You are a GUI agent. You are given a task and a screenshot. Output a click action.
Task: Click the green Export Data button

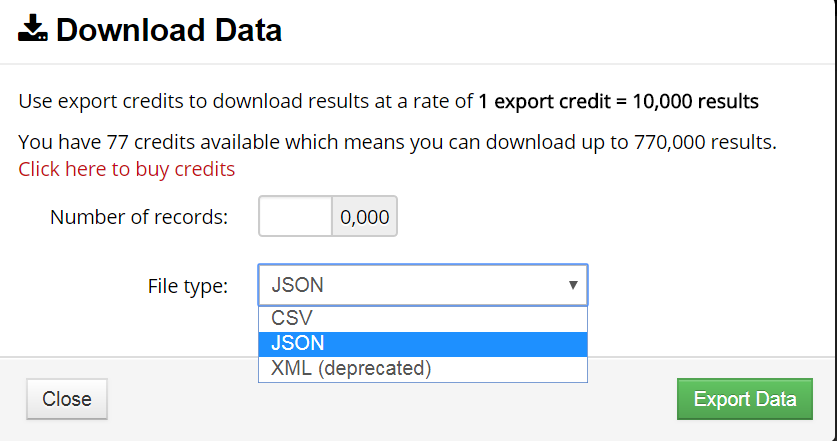pos(745,399)
